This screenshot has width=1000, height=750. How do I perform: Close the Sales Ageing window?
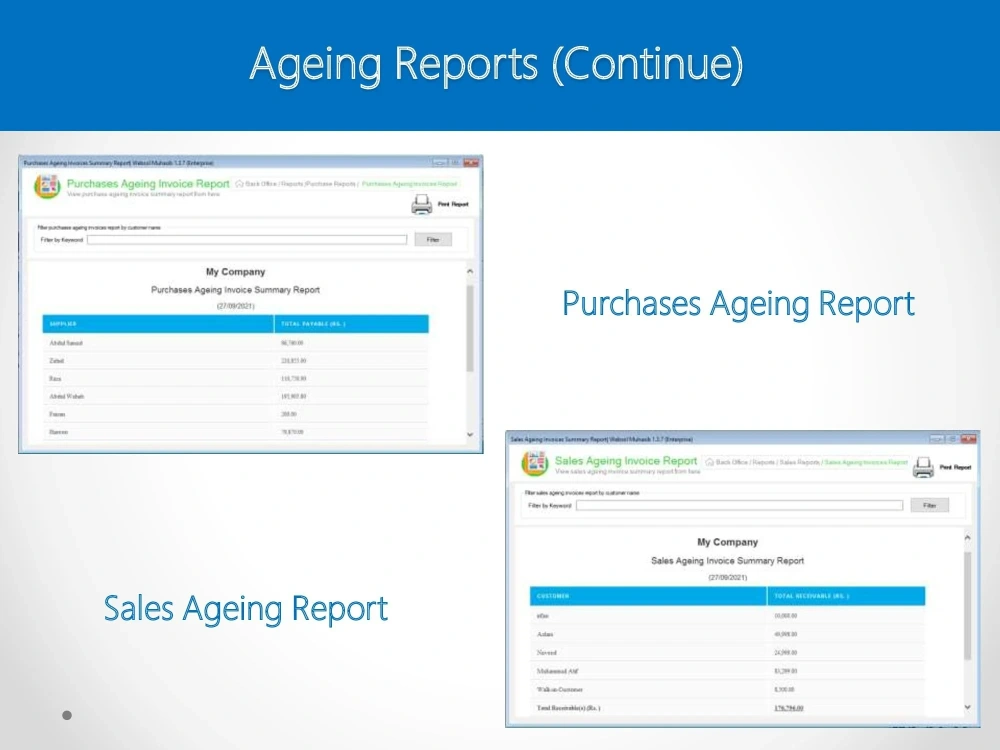[969, 439]
